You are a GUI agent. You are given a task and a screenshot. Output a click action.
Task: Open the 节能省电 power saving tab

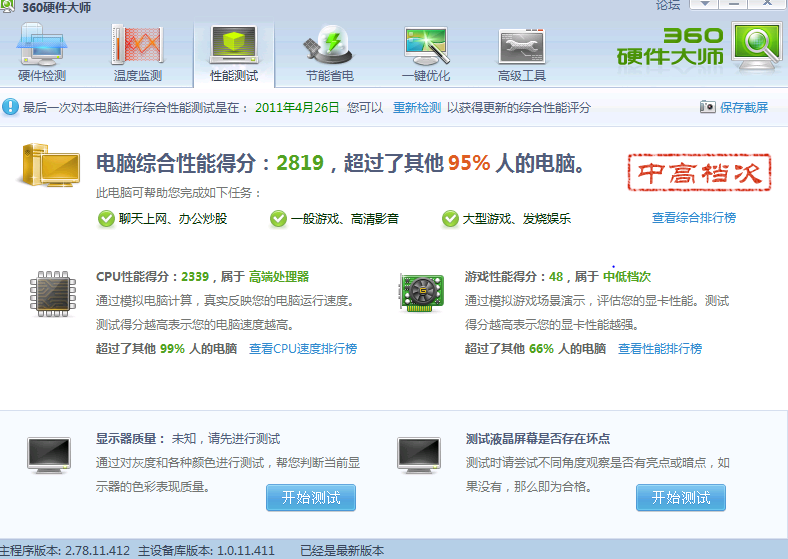click(329, 54)
